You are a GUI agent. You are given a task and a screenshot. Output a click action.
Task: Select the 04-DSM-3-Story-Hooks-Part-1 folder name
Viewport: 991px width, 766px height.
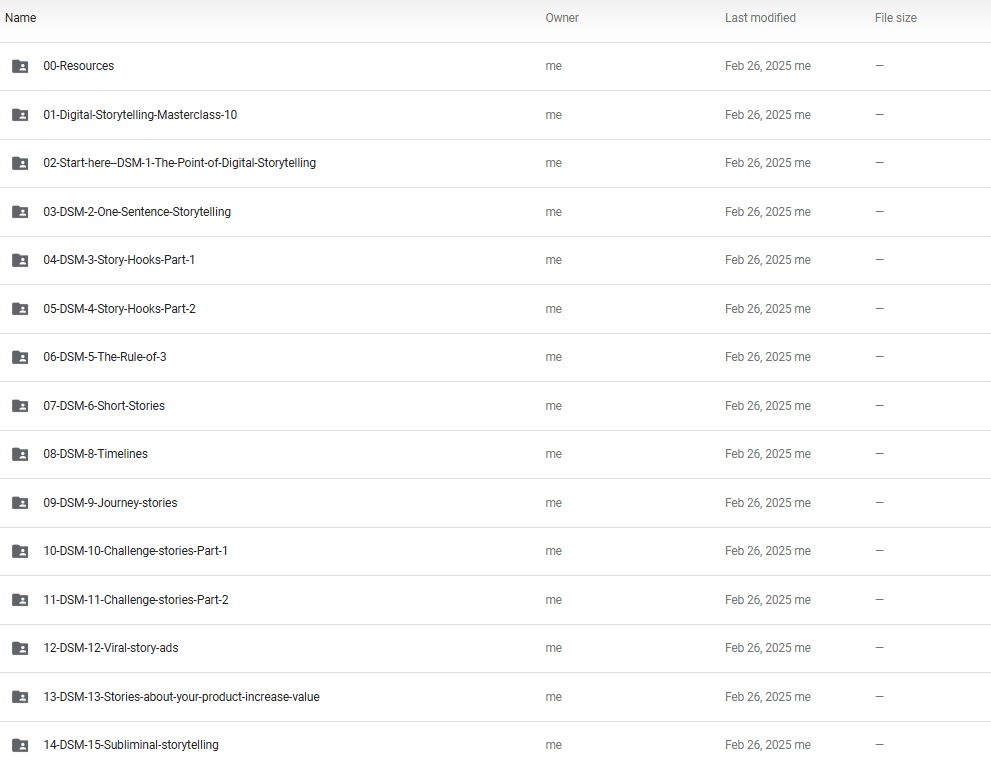tap(119, 260)
